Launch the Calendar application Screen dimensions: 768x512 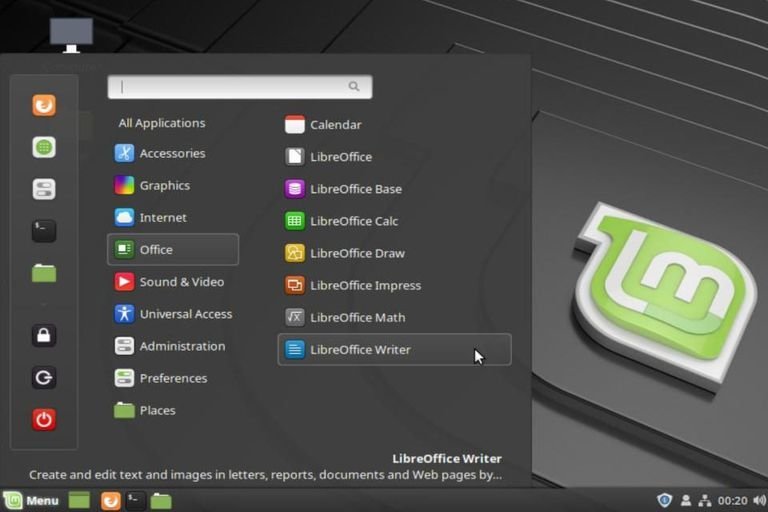394,125
